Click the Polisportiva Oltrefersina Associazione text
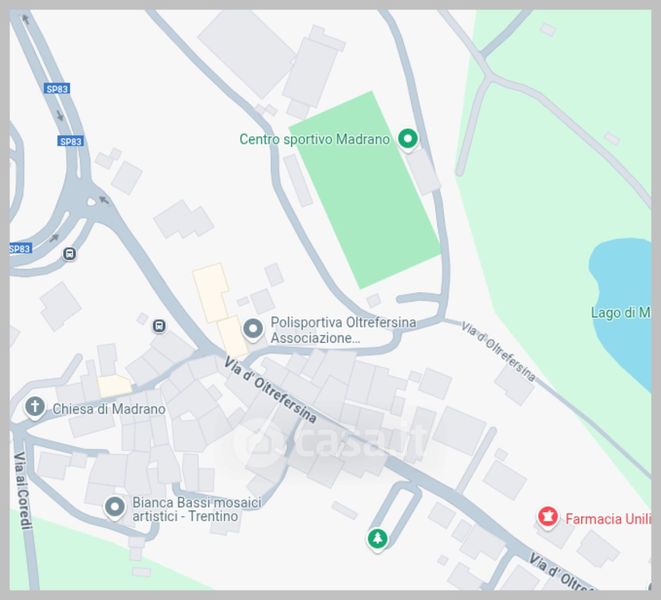The width and height of the screenshot is (661, 600). pyautogui.click(x=343, y=330)
